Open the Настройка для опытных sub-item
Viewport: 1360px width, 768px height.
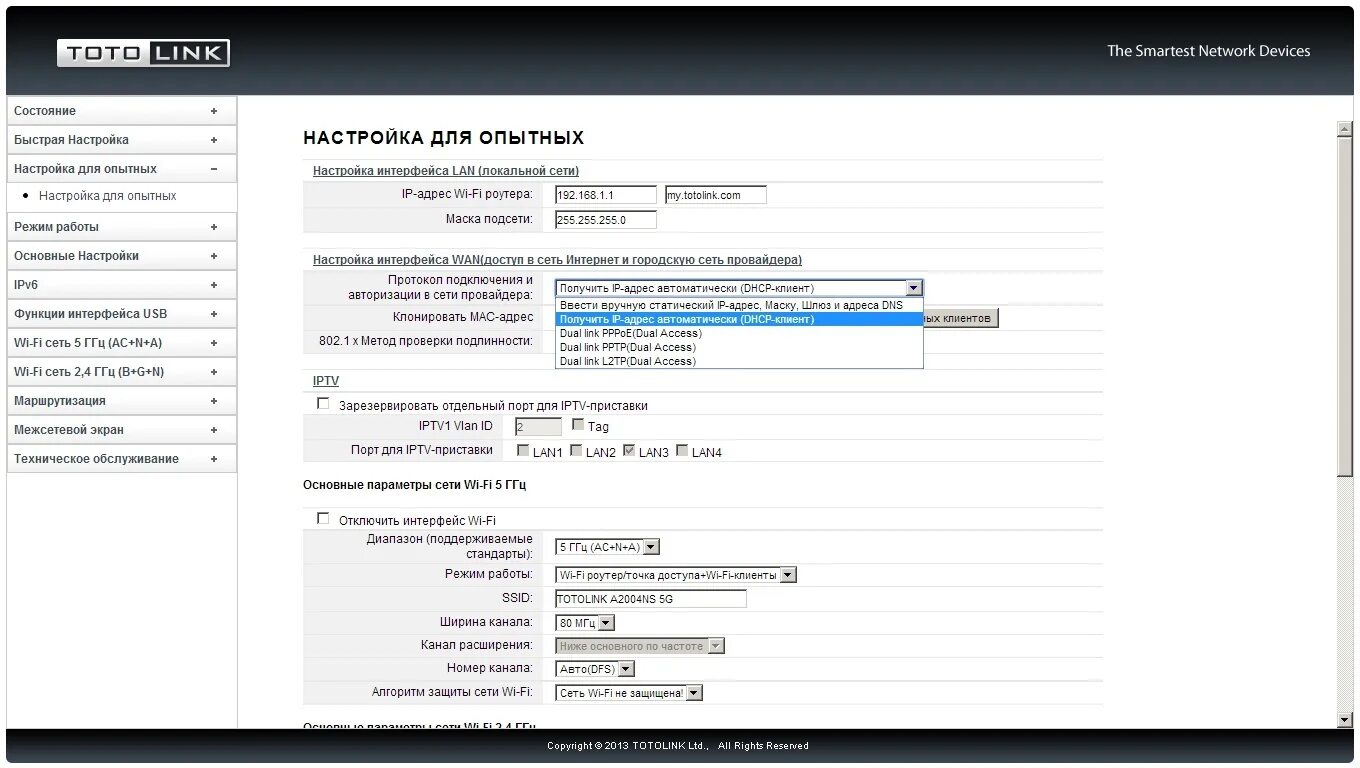point(107,196)
